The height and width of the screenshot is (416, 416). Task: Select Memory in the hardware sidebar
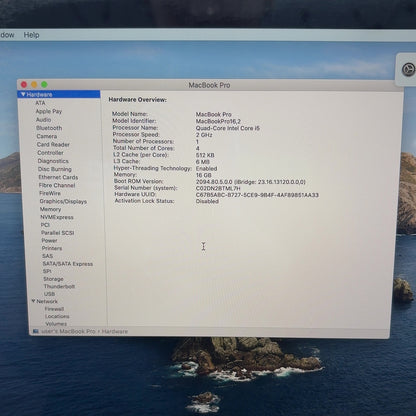[x=50, y=209]
